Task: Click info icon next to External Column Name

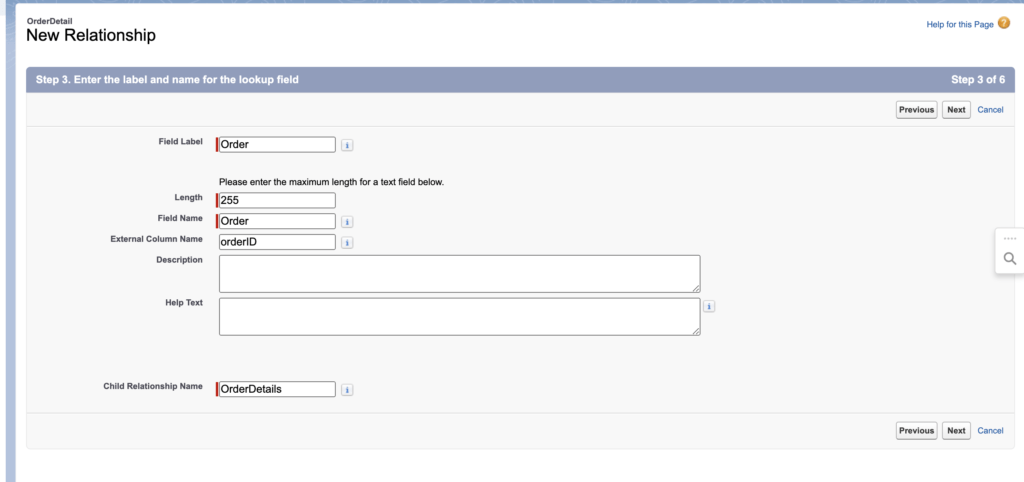Action: click(x=347, y=242)
